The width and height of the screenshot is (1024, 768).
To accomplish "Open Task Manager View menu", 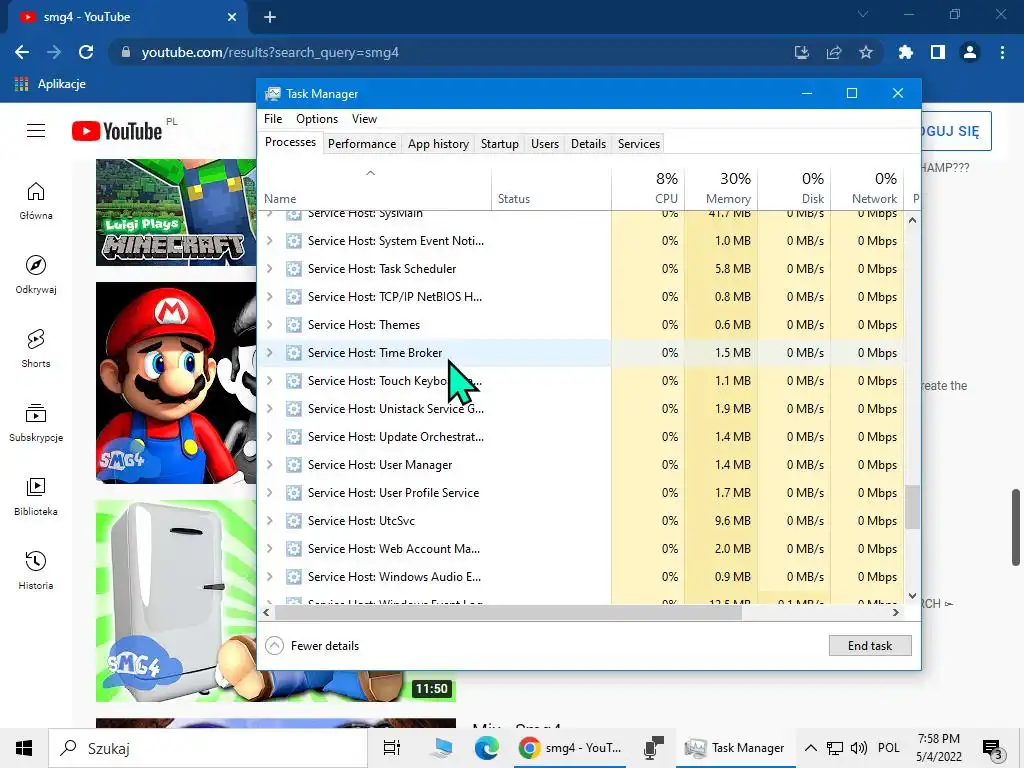I will pyautogui.click(x=364, y=119).
